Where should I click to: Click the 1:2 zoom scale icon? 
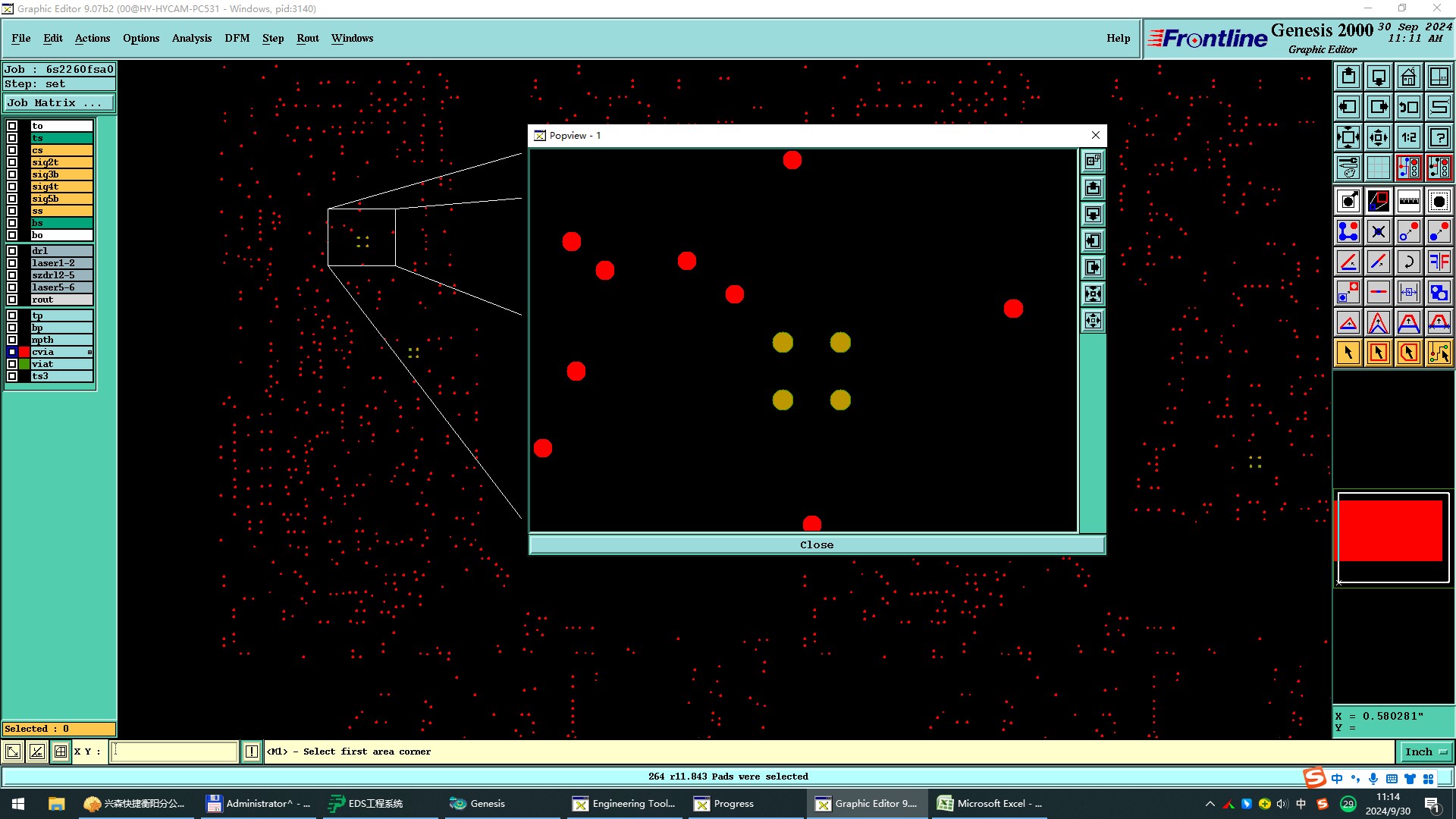point(1409,137)
